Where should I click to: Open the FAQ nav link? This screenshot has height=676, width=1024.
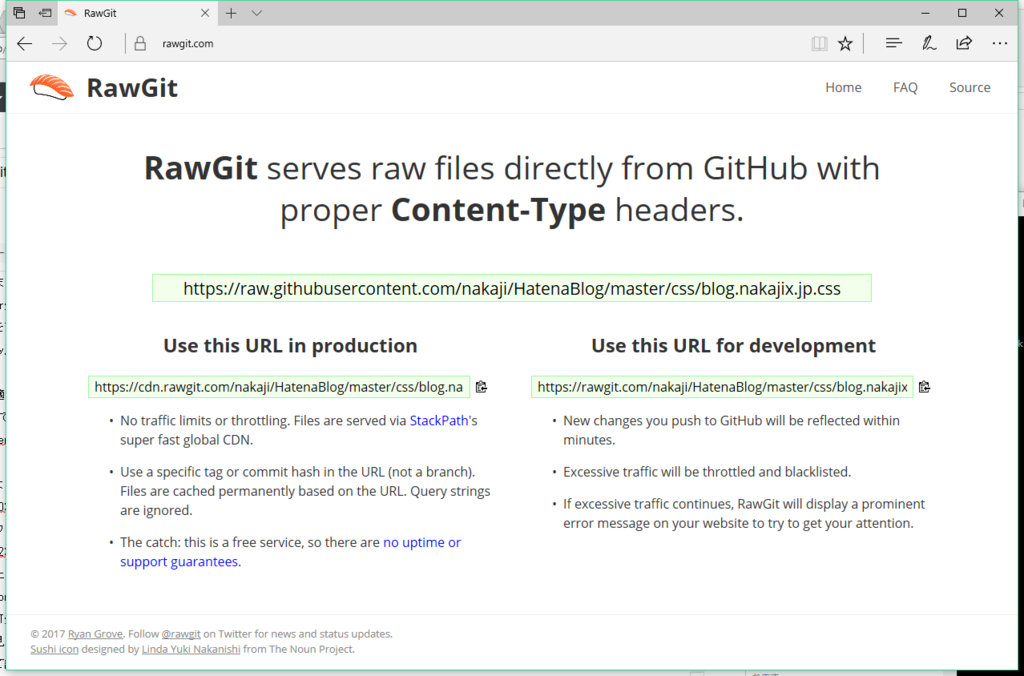pos(905,88)
